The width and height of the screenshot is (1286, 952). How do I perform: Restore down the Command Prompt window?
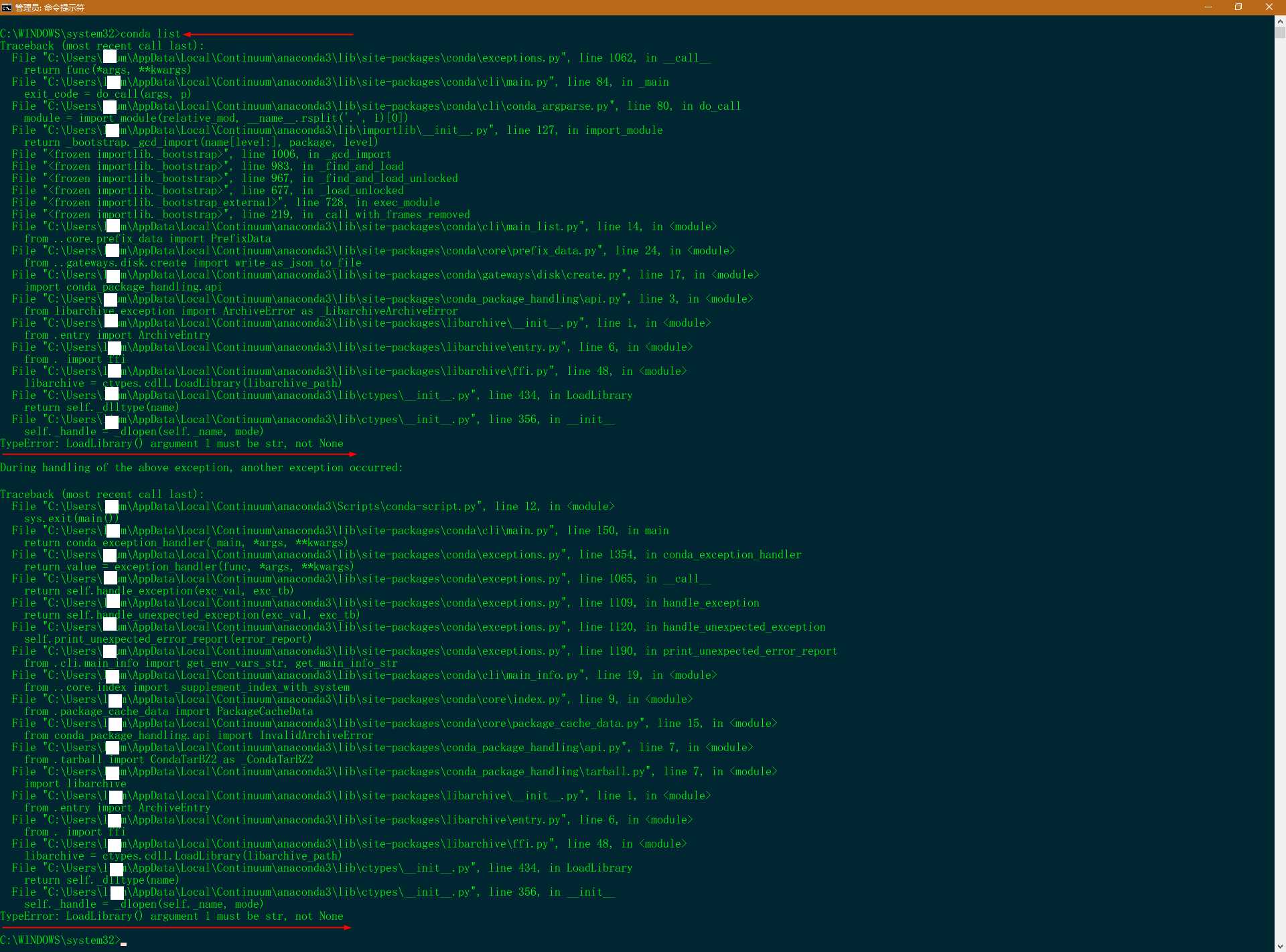1238,7
